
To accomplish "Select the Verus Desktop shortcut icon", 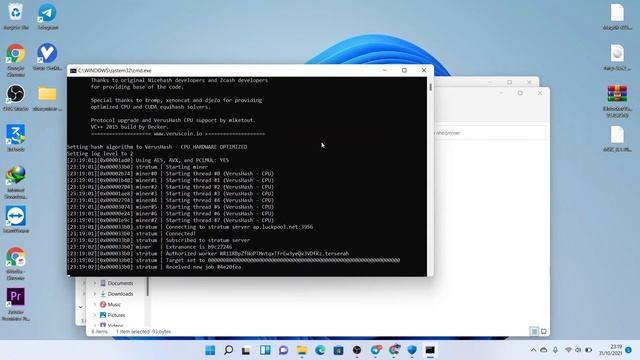I will (x=47, y=54).
